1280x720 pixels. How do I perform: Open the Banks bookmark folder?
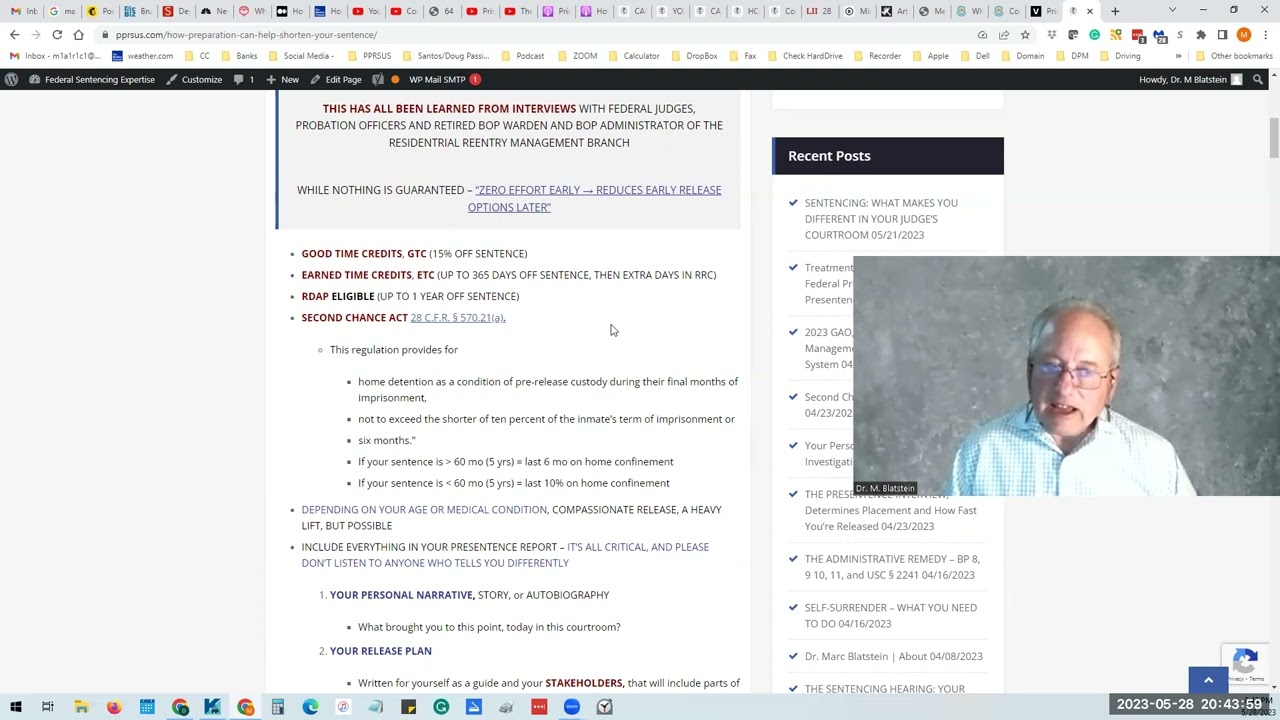click(x=239, y=56)
